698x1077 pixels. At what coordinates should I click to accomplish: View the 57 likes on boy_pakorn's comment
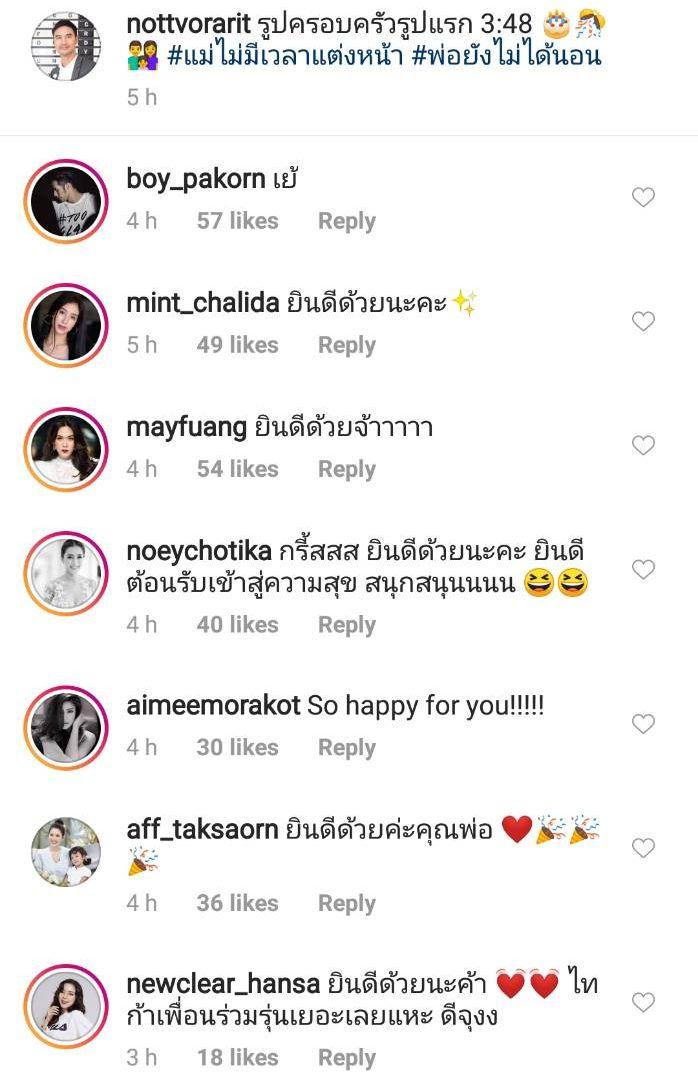[x=238, y=221]
